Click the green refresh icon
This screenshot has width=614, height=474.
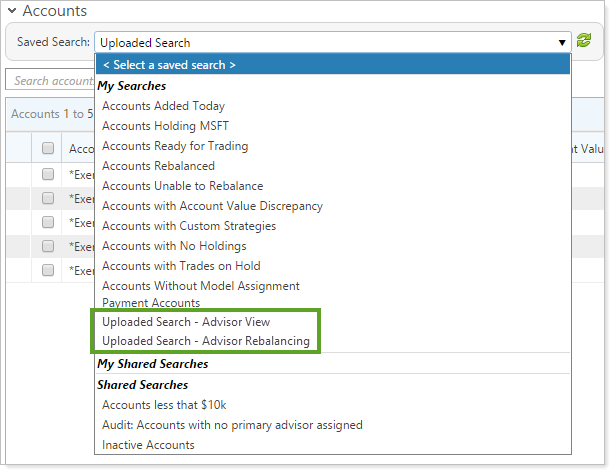(x=584, y=42)
